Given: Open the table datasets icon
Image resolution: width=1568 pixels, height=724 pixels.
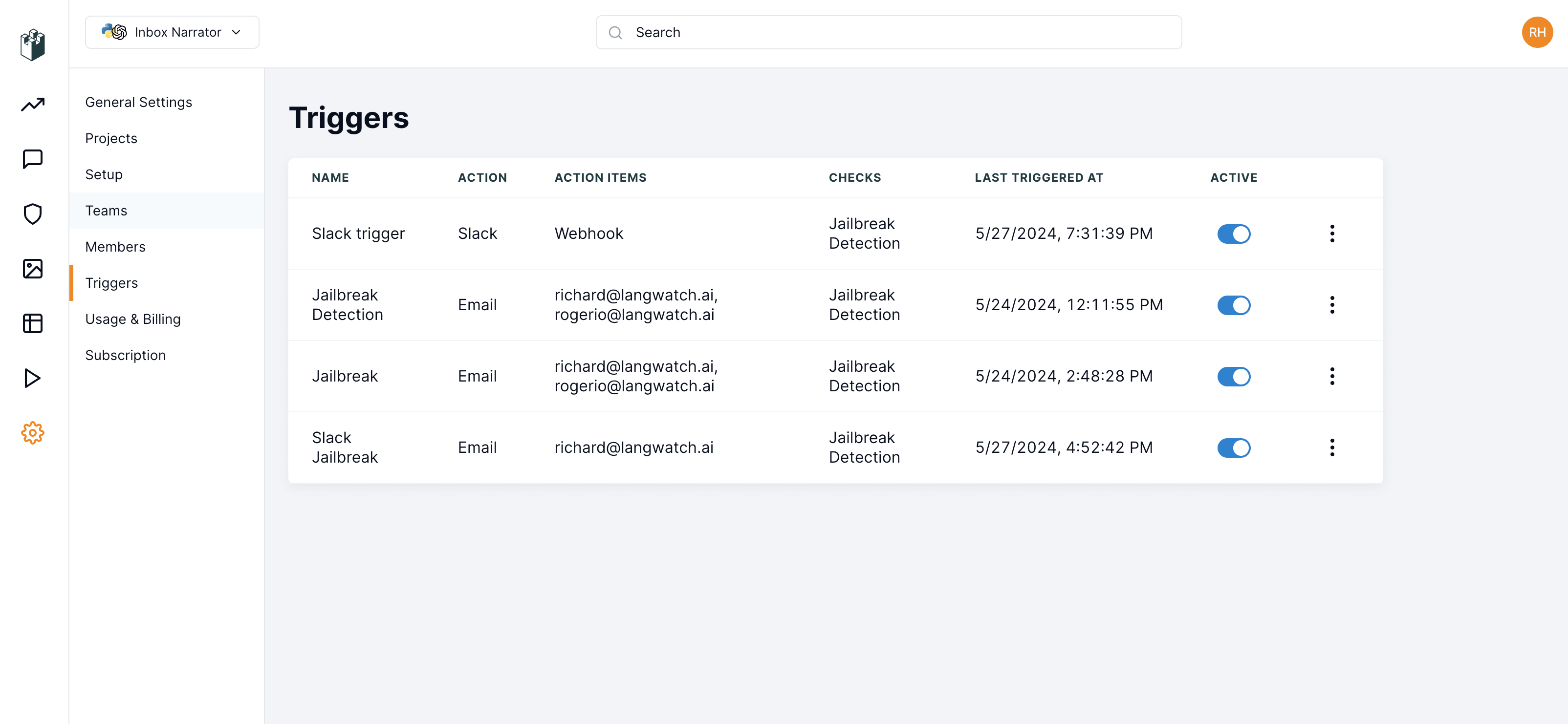Looking at the screenshot, I should click(x=32, y=324).
